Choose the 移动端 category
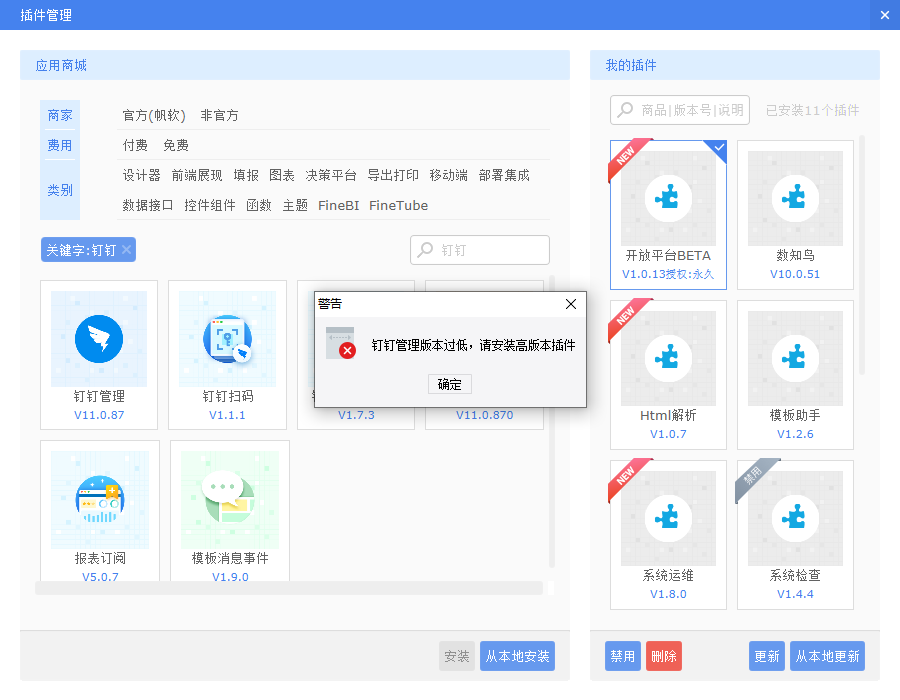This screenshot has height=700, width=900. (x=448, y=175)
